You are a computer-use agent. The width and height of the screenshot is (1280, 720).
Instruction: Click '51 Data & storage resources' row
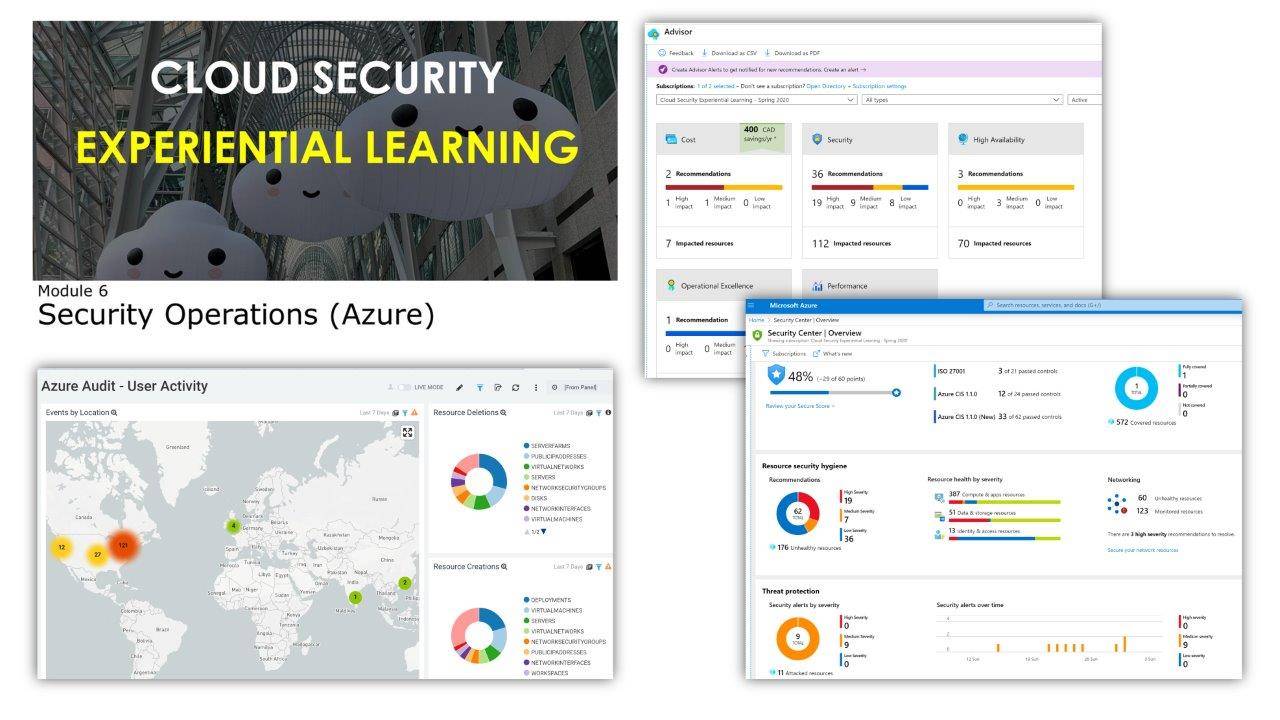[x=997, y=515]
